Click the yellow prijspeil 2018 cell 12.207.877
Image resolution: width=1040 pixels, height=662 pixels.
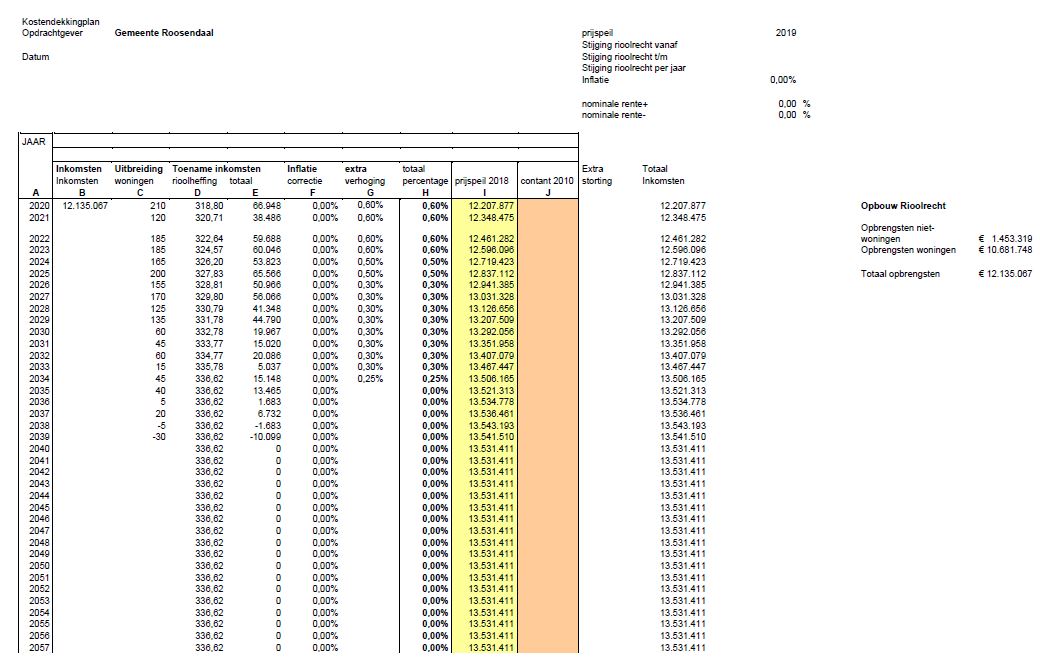pos(490,204)
